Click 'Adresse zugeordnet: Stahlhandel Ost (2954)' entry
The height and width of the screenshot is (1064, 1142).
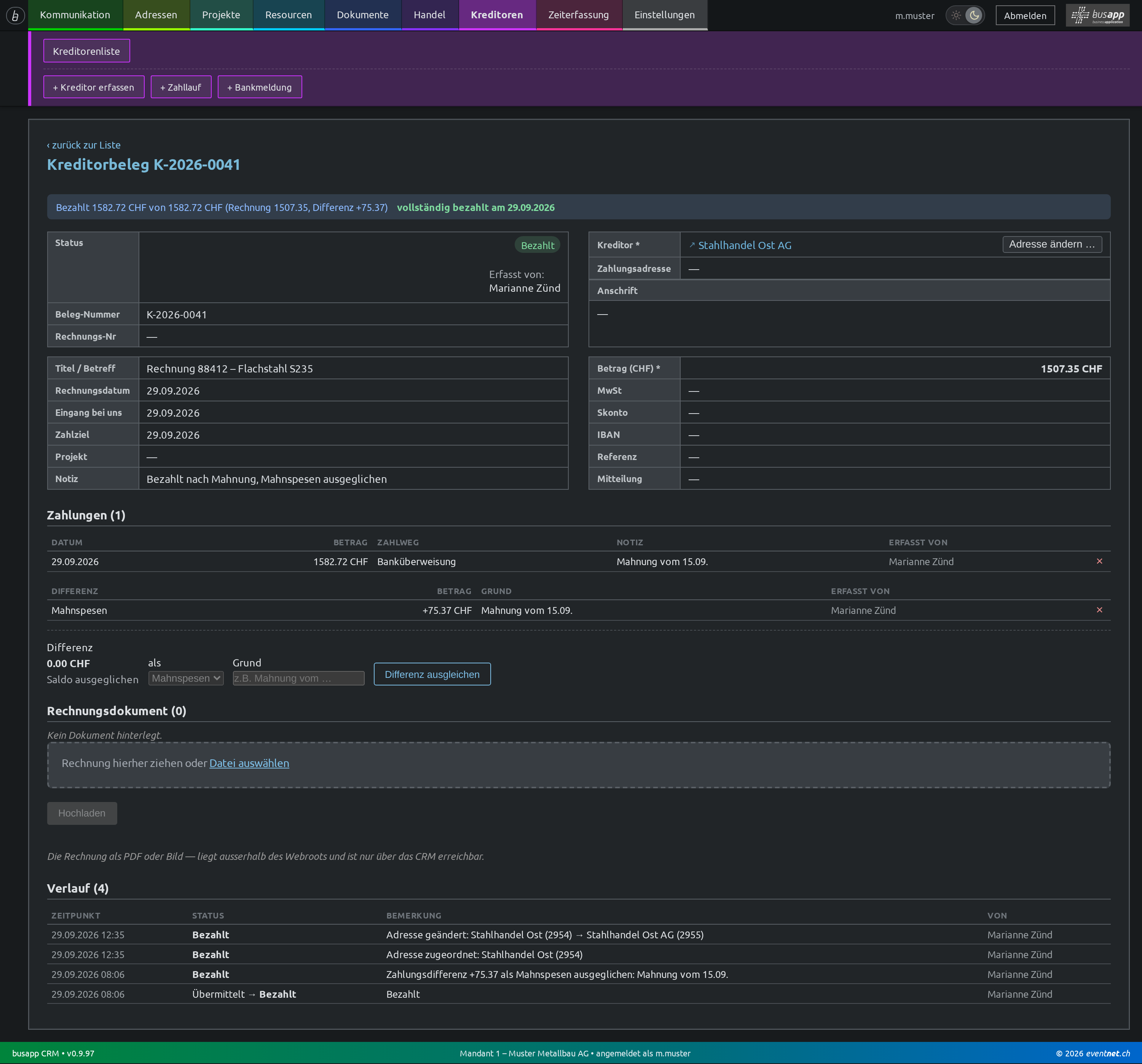pyautogui.click(x=484, y=955)
